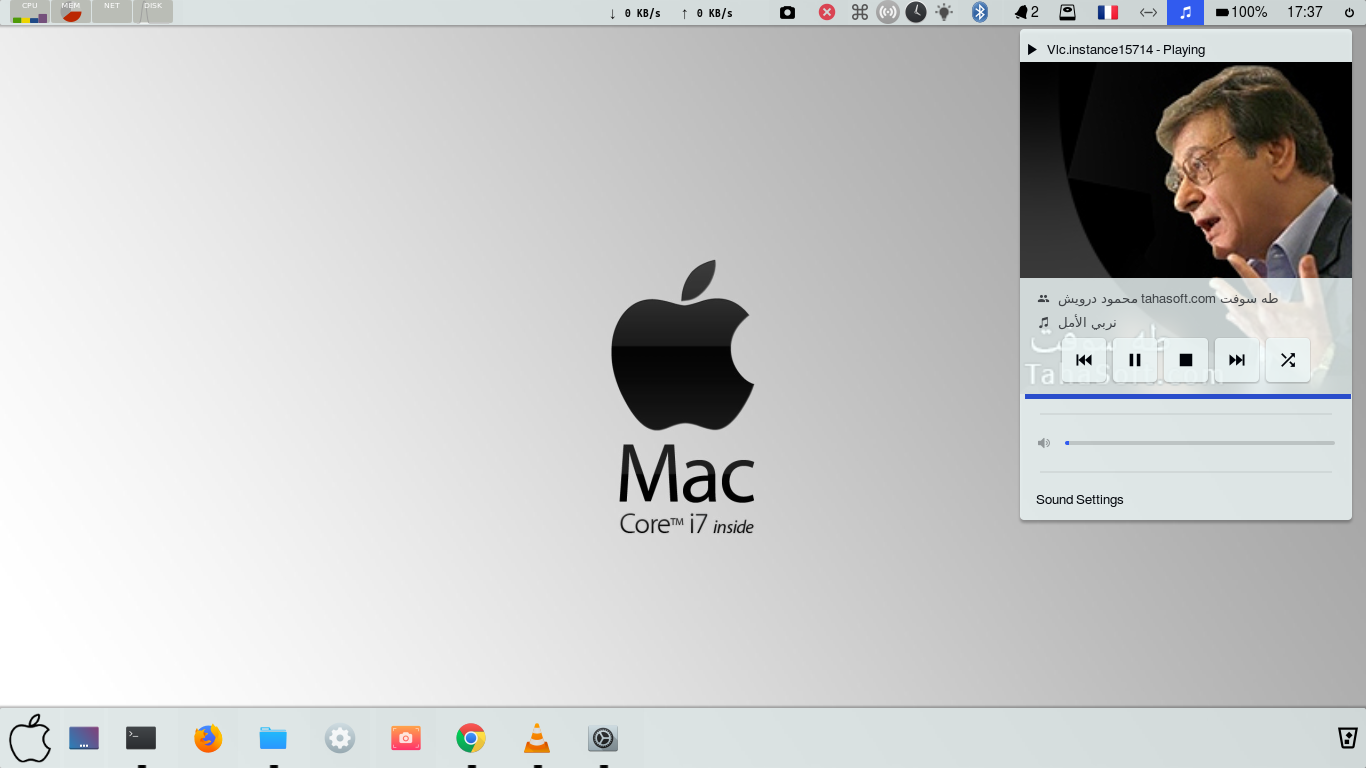Toggle shuffle mode in the player
Screen dimensions: 1366x768
(1288, 360)
